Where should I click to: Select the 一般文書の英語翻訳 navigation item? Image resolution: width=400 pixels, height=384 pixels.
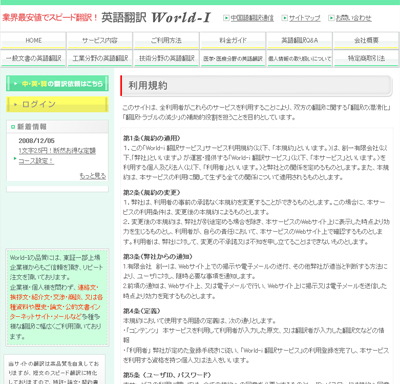[x=33, y=58]
